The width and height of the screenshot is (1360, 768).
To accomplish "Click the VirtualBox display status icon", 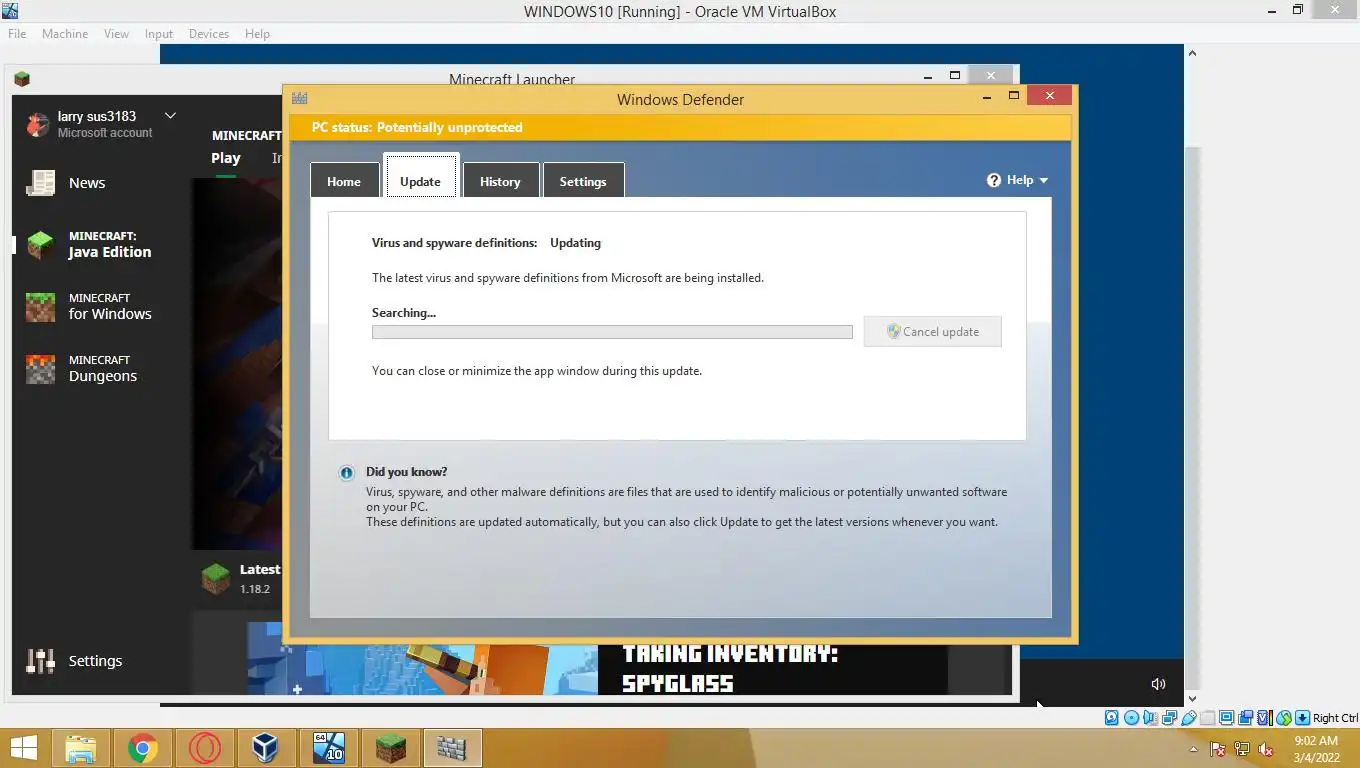I will [x=1227, y=718].
